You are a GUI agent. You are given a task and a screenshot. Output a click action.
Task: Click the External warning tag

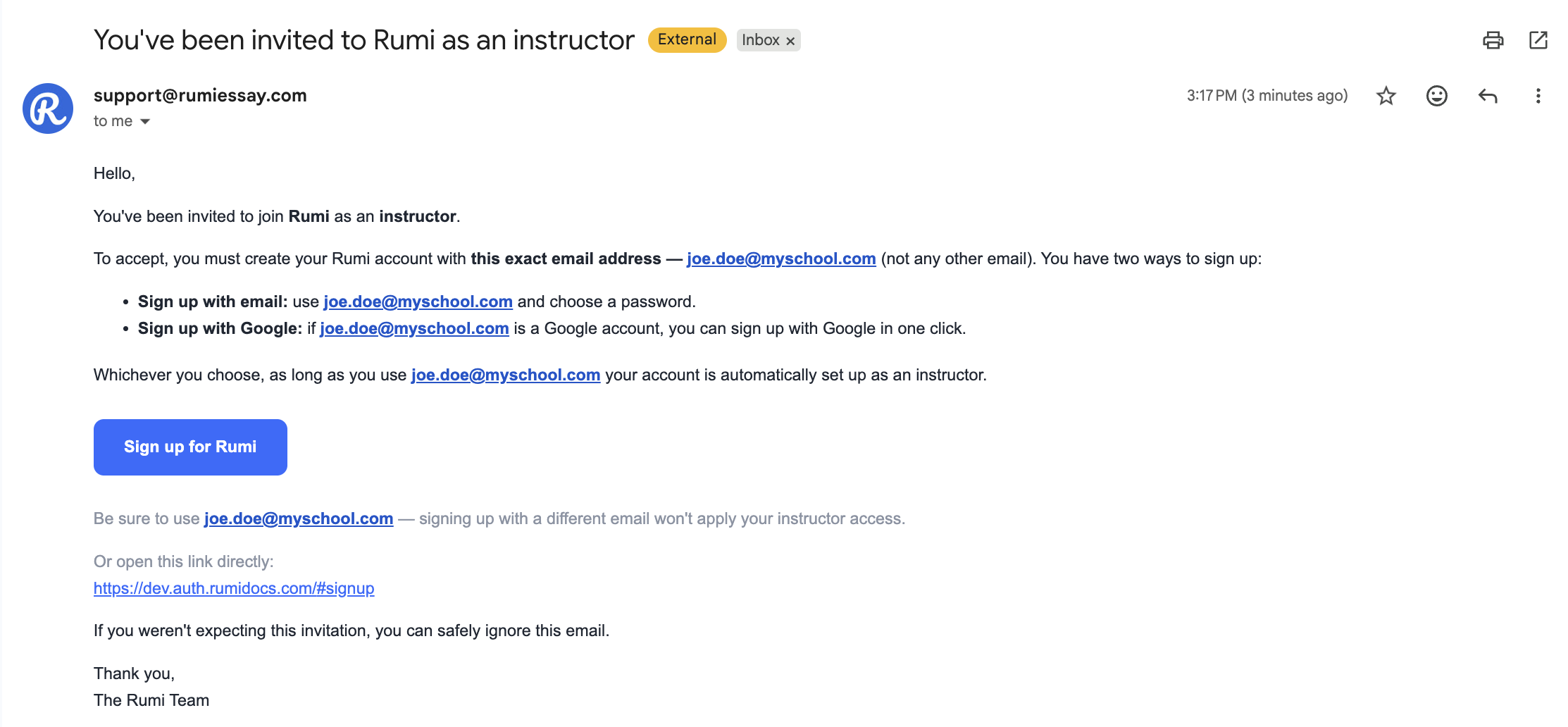point(687,39)
